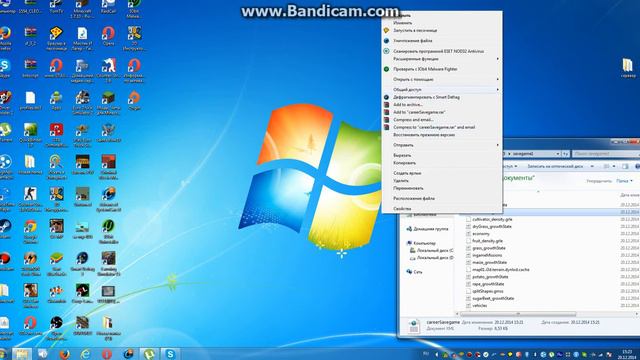Select Копировать in the context menu
The width and height of the screenshot is (640, 360).
tap(404, 163)
